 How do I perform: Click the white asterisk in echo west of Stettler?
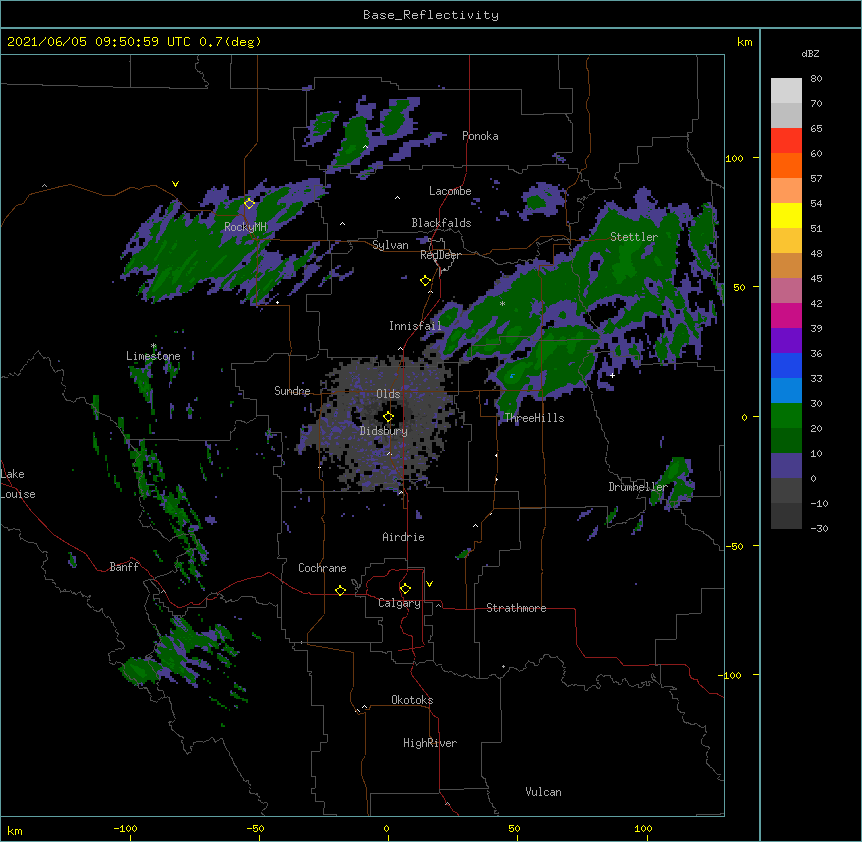[x=502, y=304]
